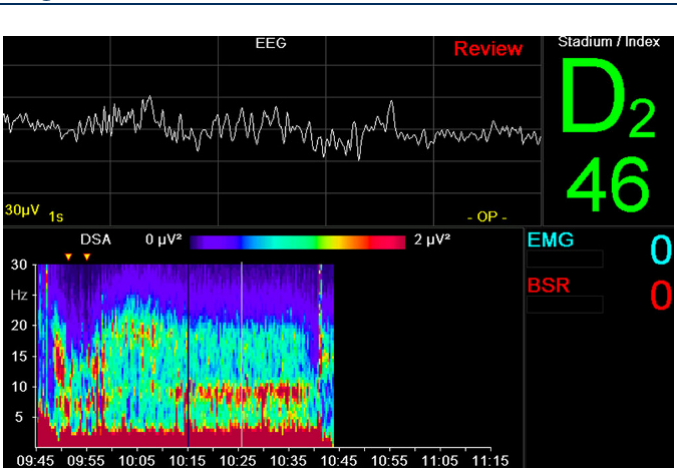Click the 10:35 time axis label
This screenshot has height=471, width=677.
coord(288,461)
